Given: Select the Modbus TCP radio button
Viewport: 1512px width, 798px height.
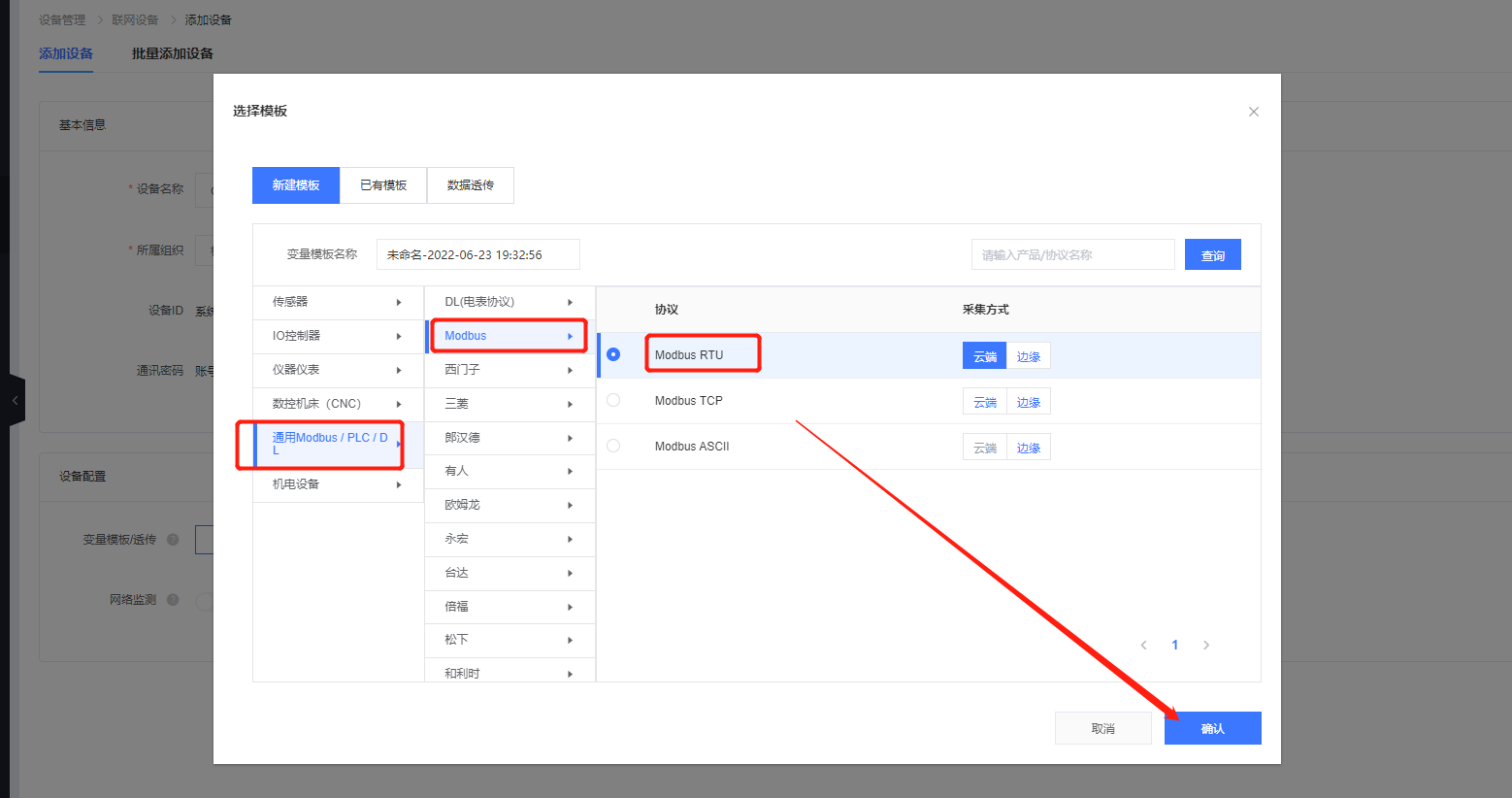Looking at the screenshot, I should pyautogui.click(x=613, y=400).
